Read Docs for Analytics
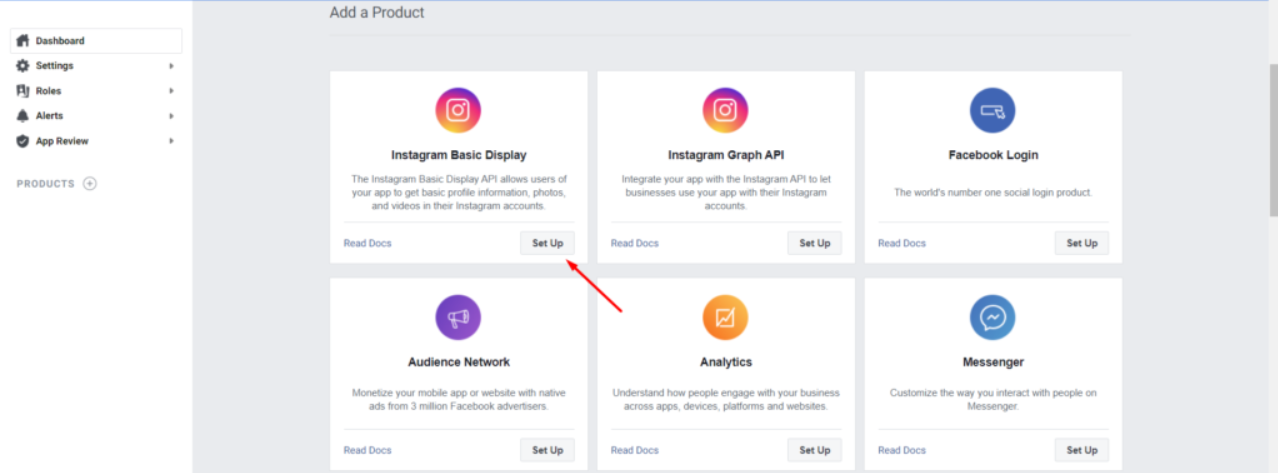 (635, 450)
